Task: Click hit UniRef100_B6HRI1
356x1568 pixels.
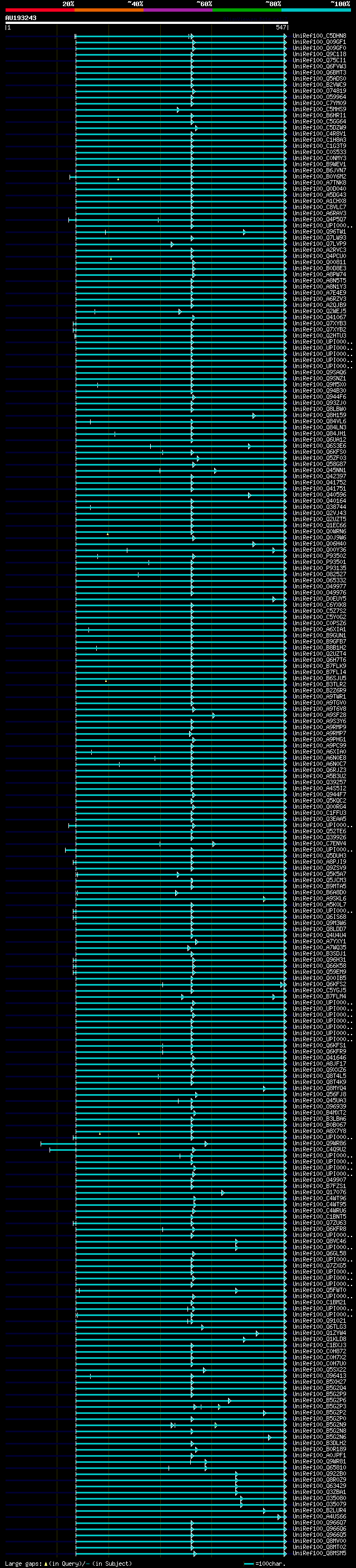Action: [x=319, y=115]
